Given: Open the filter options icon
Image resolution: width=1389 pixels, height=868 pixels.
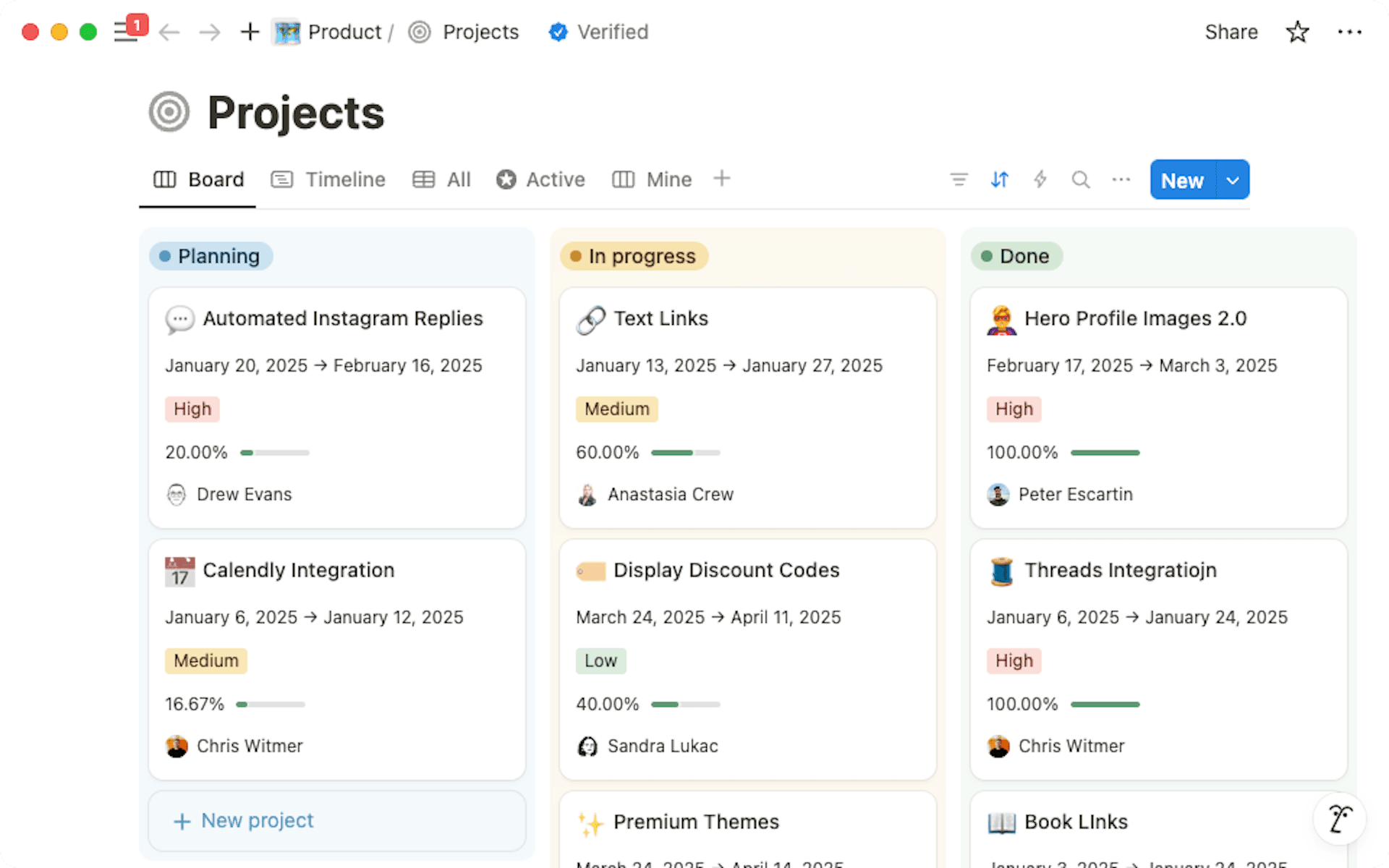Looking at the screenshot, I should point(959,179).
